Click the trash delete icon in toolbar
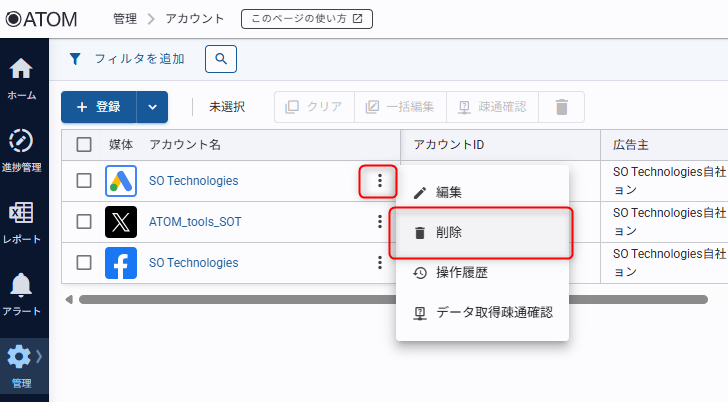This screenshot has width=728, height=402. click(x=562, y=107)
